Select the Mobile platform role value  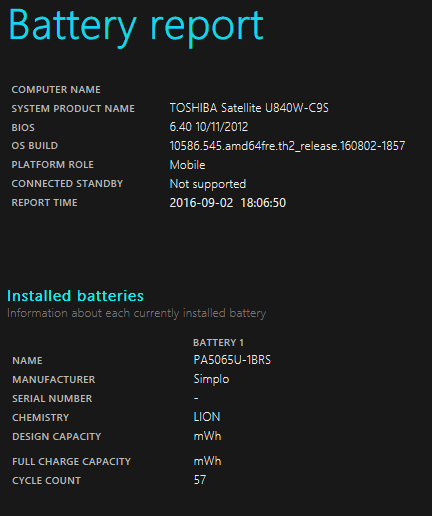(187, 165)
